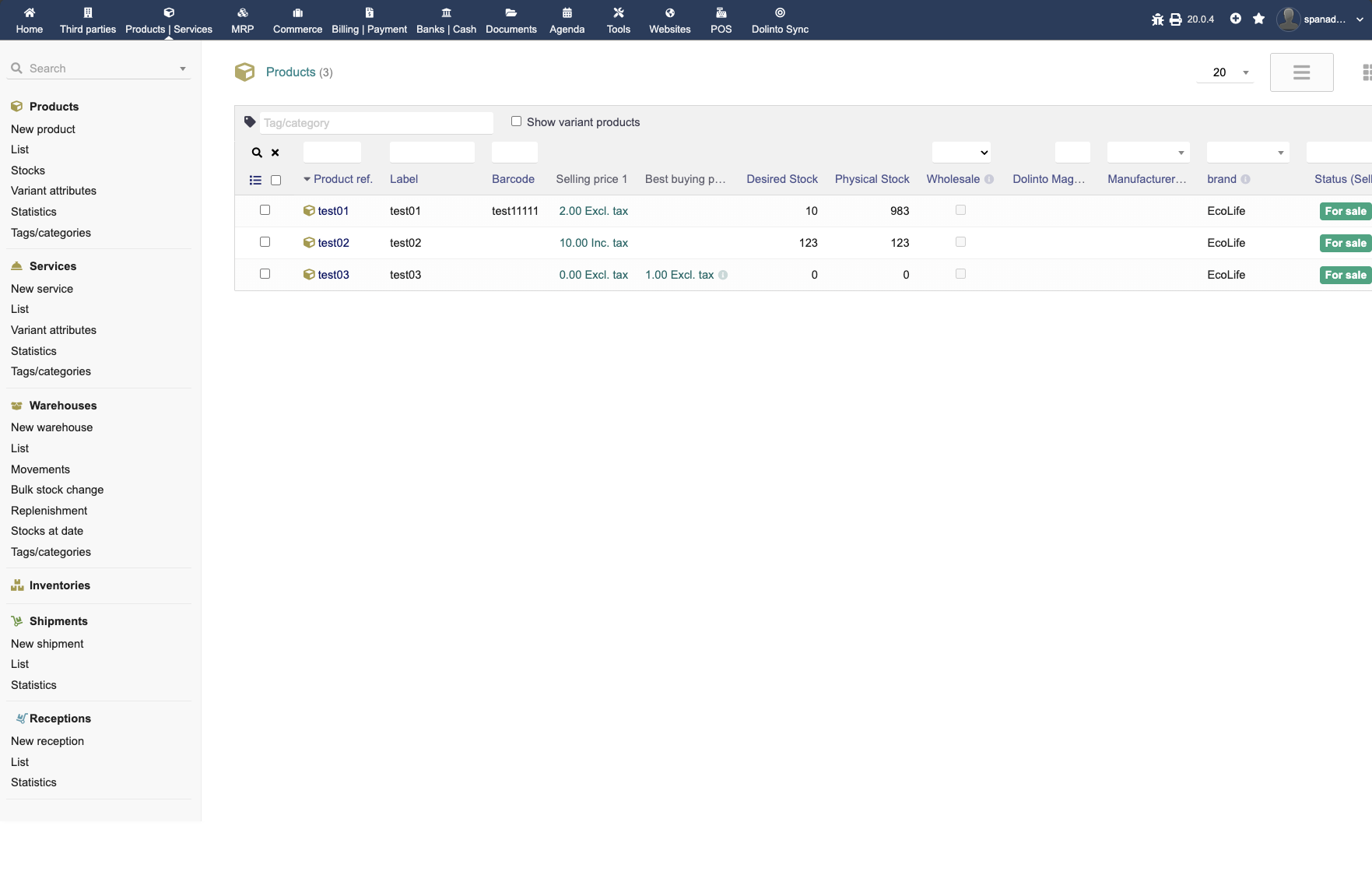
Task: Open the Third parties menu
Action: click(88, 20)
